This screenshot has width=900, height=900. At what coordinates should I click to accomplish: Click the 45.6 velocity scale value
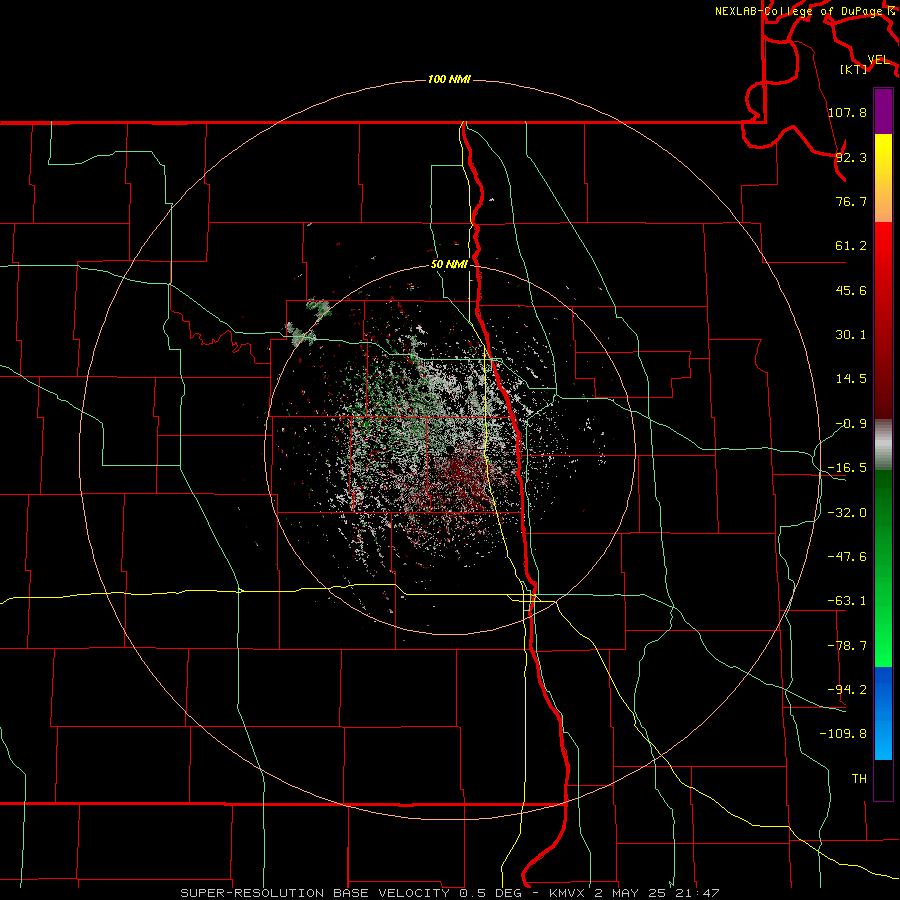coord(851,290)
